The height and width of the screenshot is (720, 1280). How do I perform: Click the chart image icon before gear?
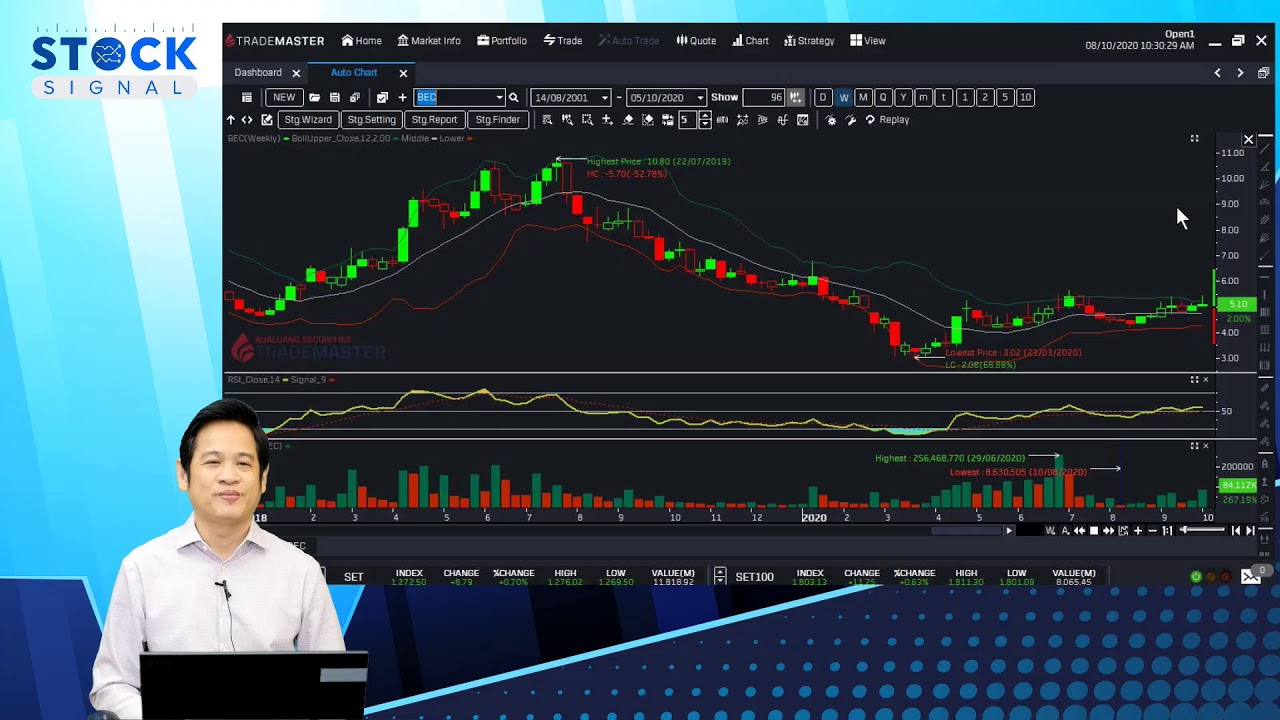(802, 119)
